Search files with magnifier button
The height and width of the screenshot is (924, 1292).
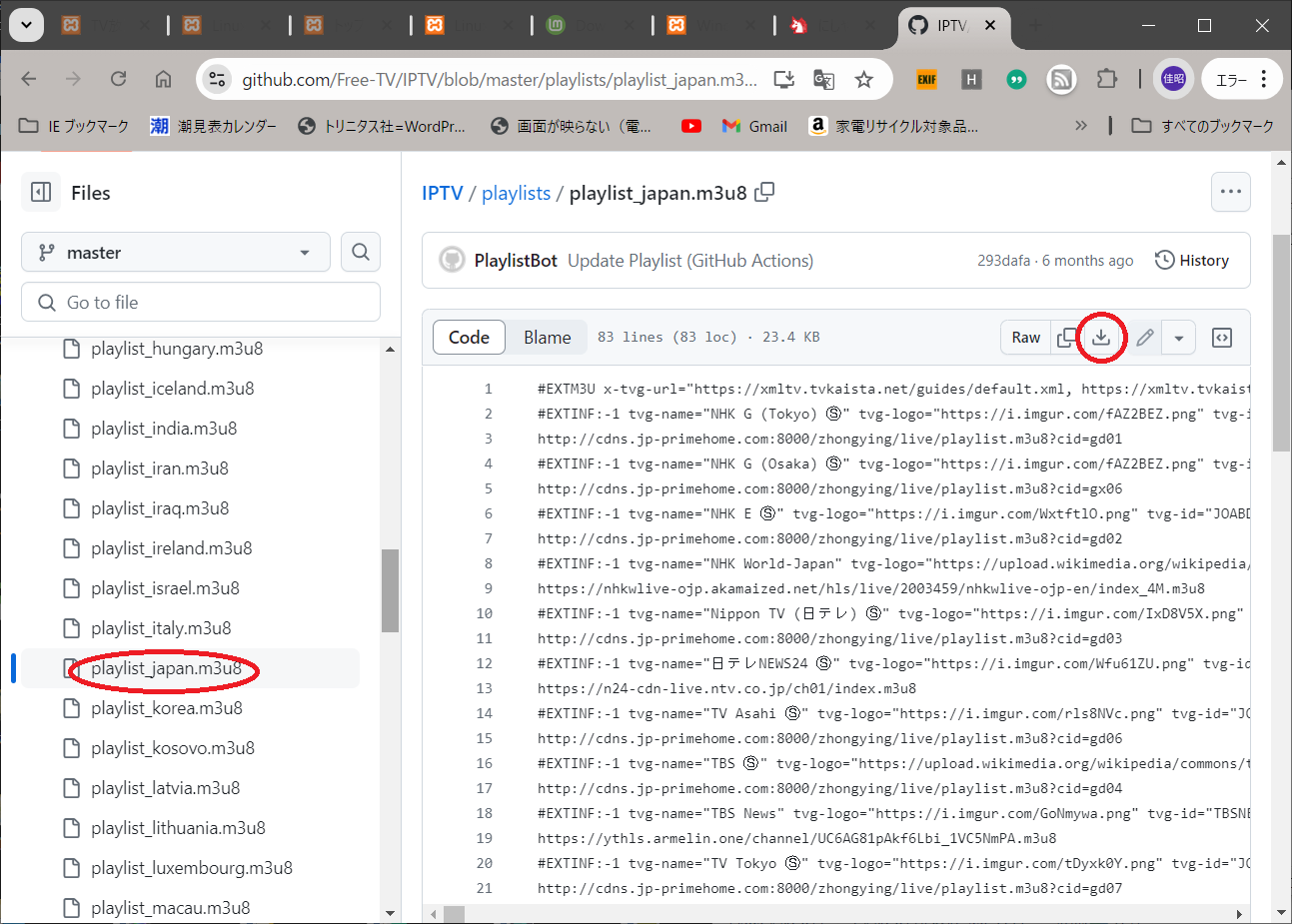pos(361,253)
